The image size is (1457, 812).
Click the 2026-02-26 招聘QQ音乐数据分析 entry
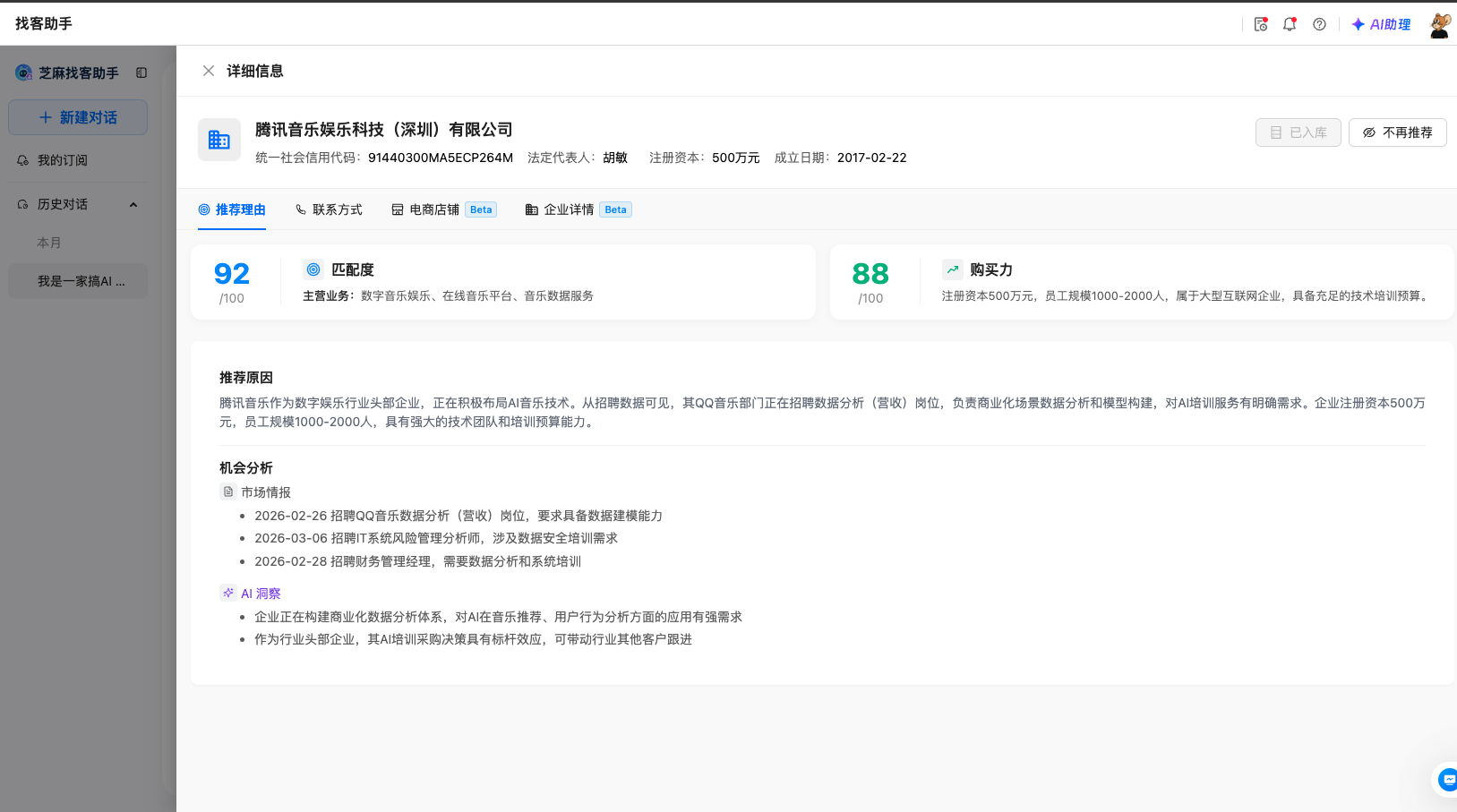click(459, 516)
